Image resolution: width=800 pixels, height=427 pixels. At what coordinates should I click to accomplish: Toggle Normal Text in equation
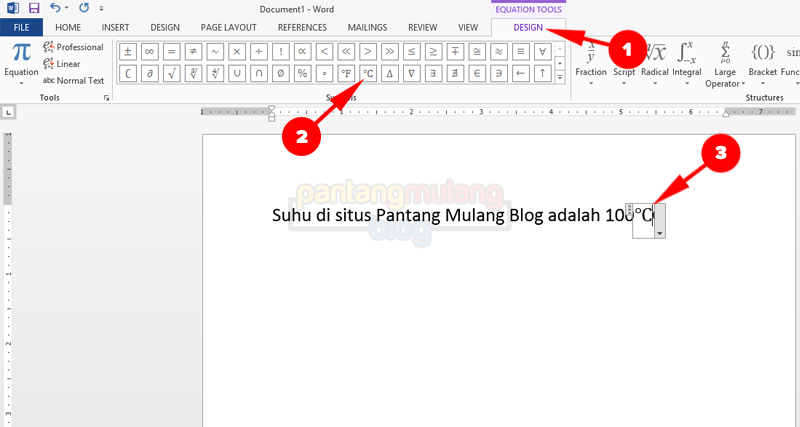click(73, 81)
